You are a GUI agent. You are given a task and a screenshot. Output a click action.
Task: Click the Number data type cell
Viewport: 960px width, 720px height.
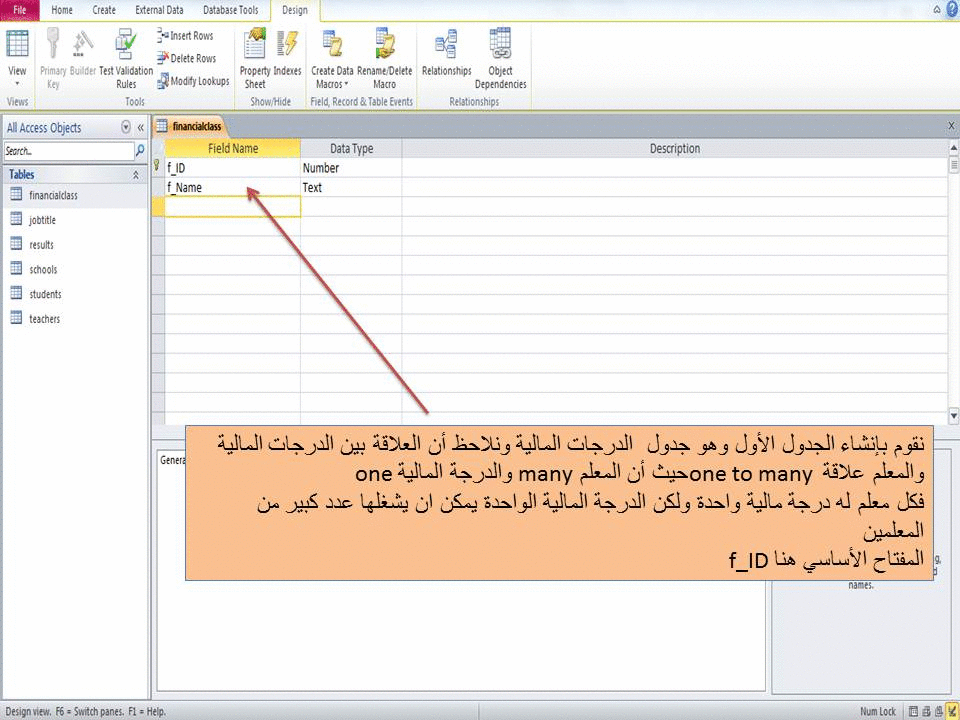(x=351, y=168)
